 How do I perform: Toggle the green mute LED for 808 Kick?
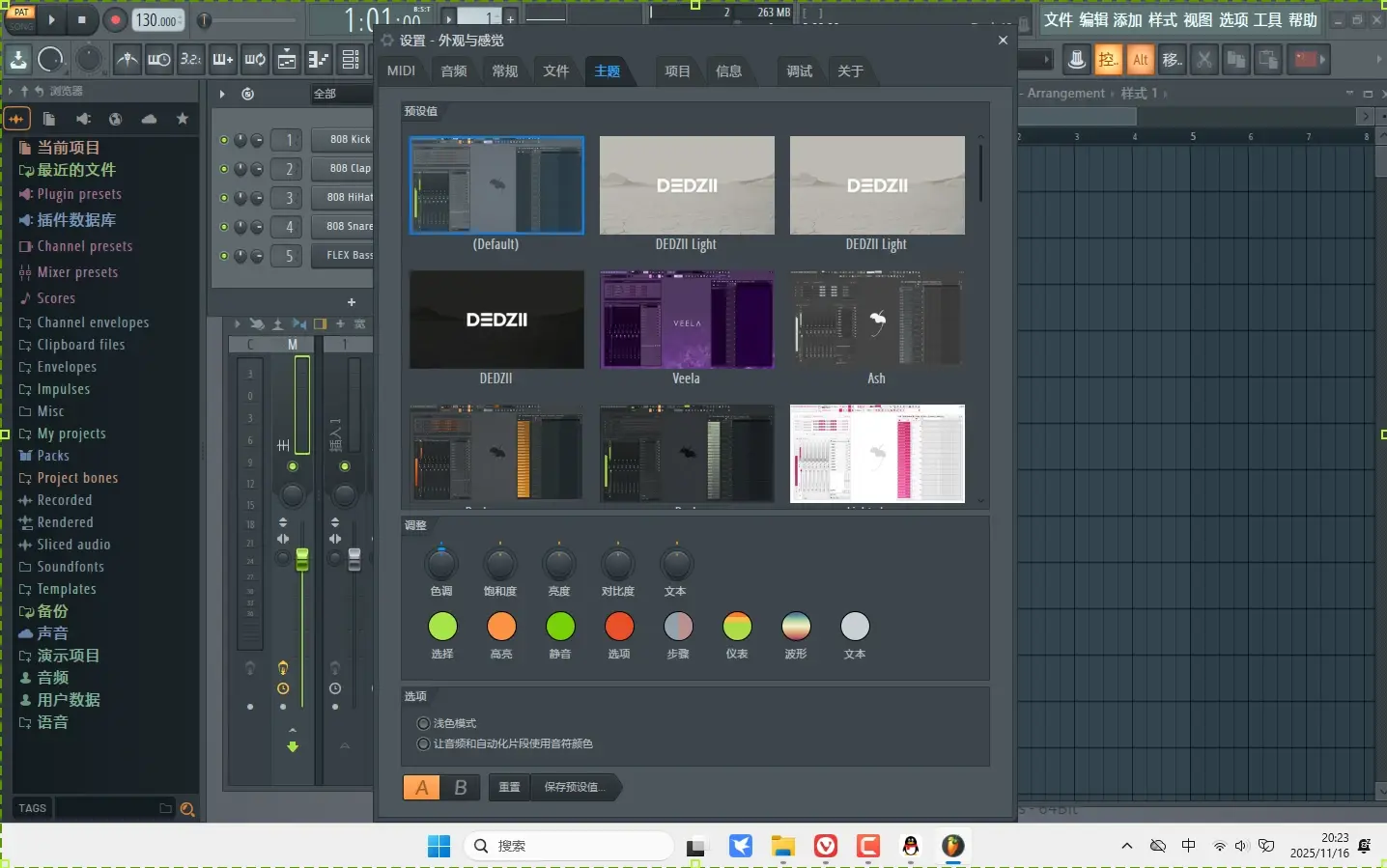(224, 140)
